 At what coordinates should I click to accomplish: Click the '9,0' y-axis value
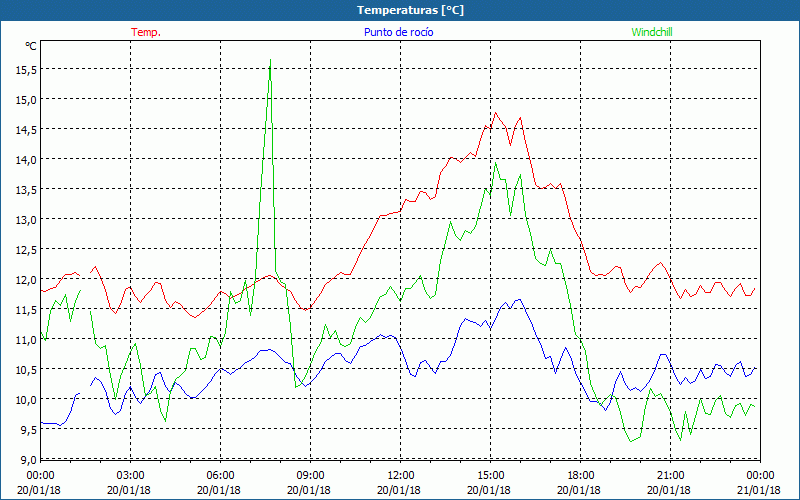(28, 460)
